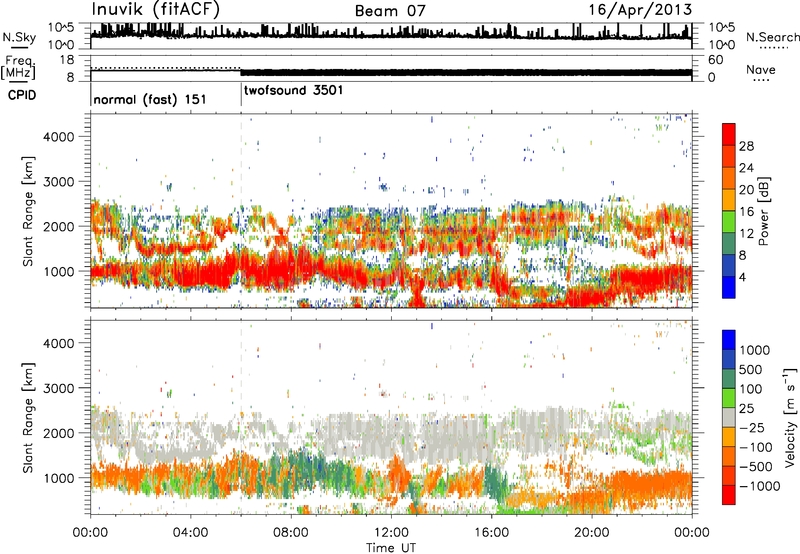Viewport: 800px width, 554px height.
Task: Click the 'Velocity [m s-1]' colorbar label
Action: coord(790,417)
